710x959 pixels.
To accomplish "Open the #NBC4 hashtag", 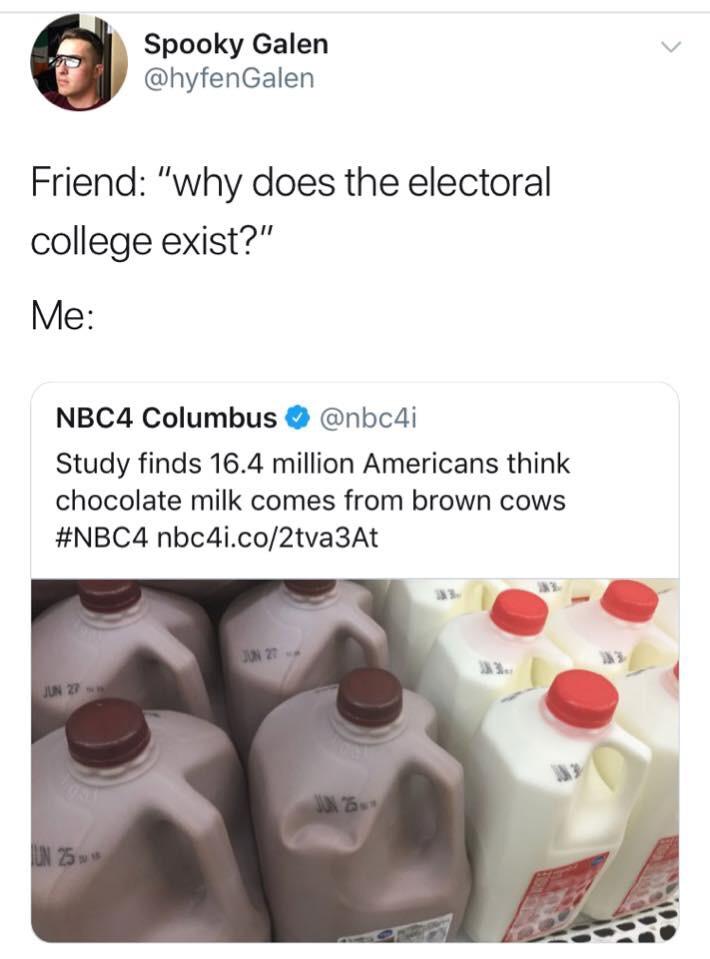I will click(x=101, y=537).
